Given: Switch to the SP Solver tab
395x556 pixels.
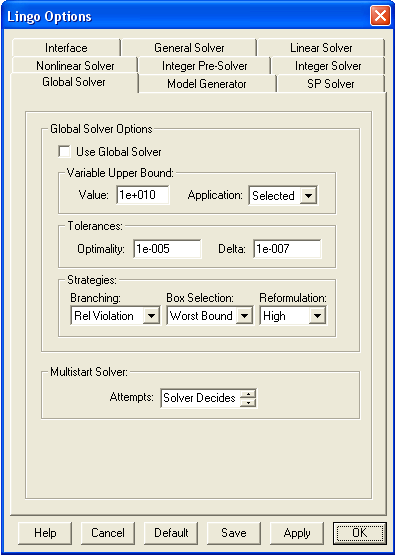Looking at the screenshot, I should pyautogui.click(x=330, y=84).
